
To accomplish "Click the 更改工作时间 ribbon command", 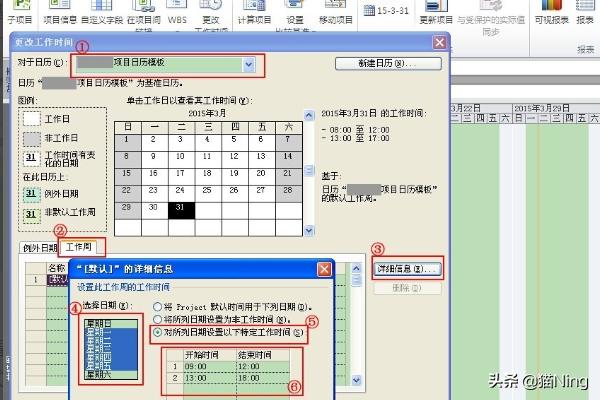I will pyautogui.click(x=211, y=18).
